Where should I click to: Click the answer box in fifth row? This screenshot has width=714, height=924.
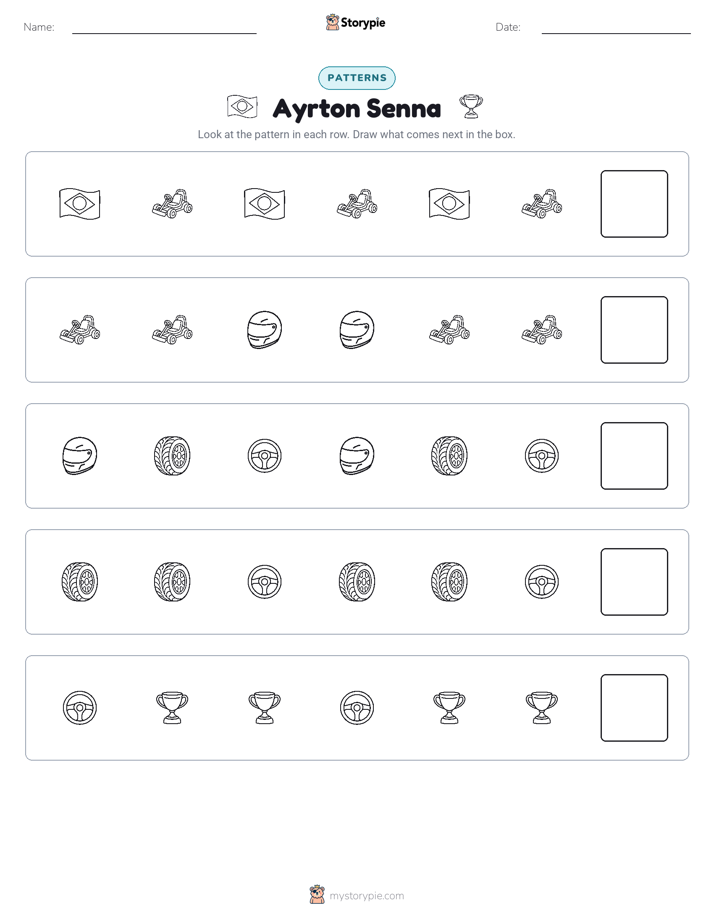coord(634,708)
